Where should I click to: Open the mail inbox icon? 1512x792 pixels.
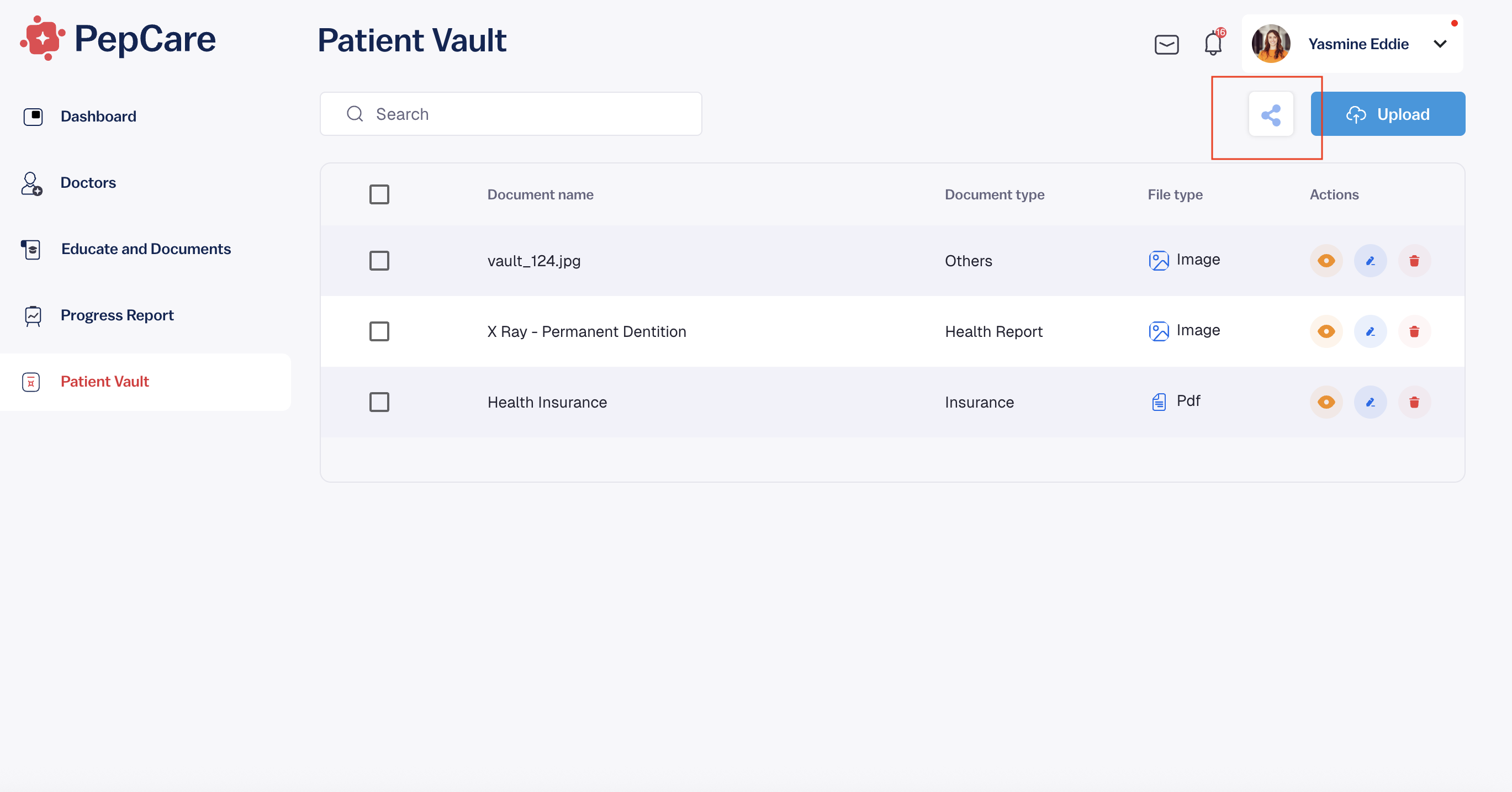pyautogui.click(x=1166, y=45)
